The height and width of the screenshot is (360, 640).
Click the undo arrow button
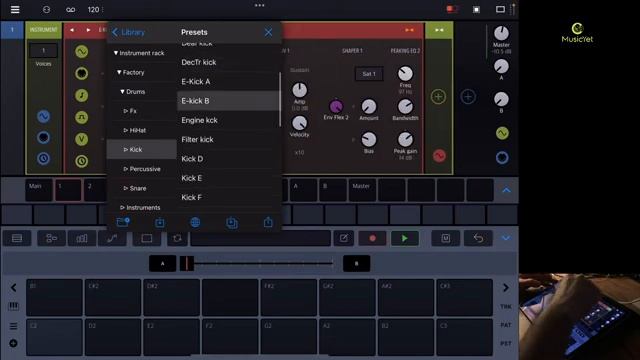[478, 238]
